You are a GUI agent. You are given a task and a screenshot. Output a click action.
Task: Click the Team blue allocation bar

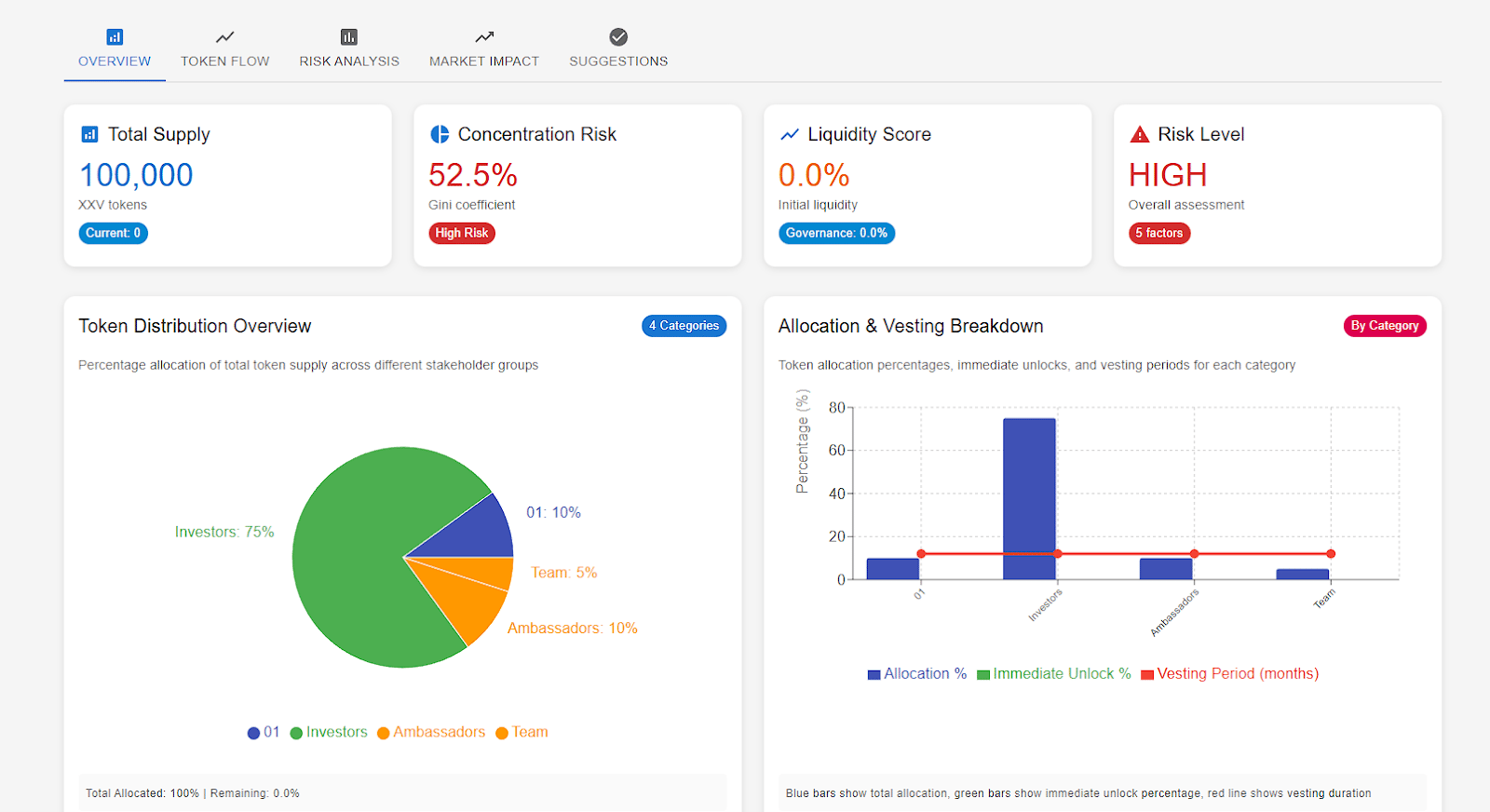(1303, 575)
